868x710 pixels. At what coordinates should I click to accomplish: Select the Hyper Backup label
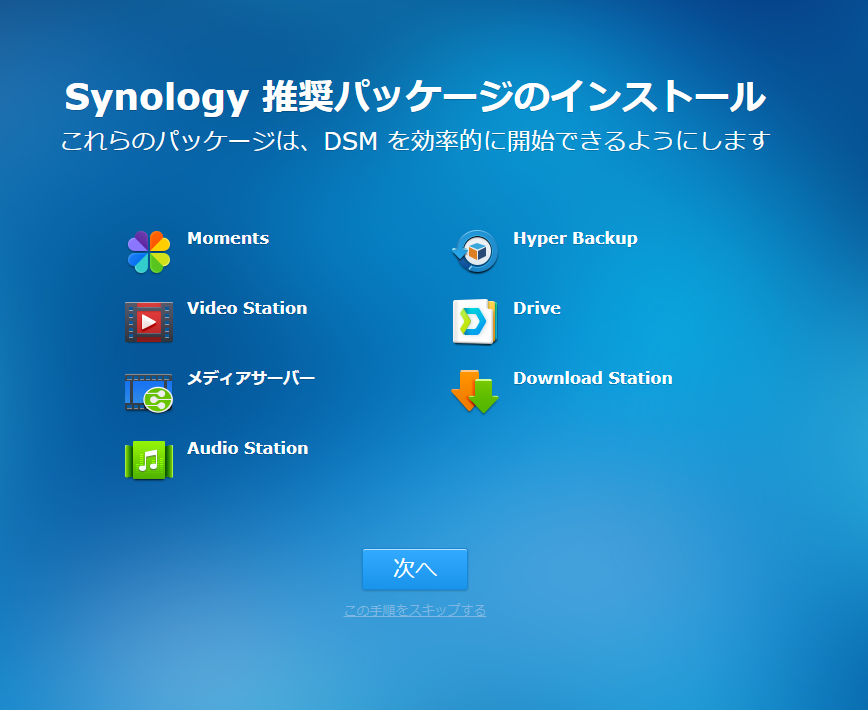pyautogui.click(x=575, y=239)
